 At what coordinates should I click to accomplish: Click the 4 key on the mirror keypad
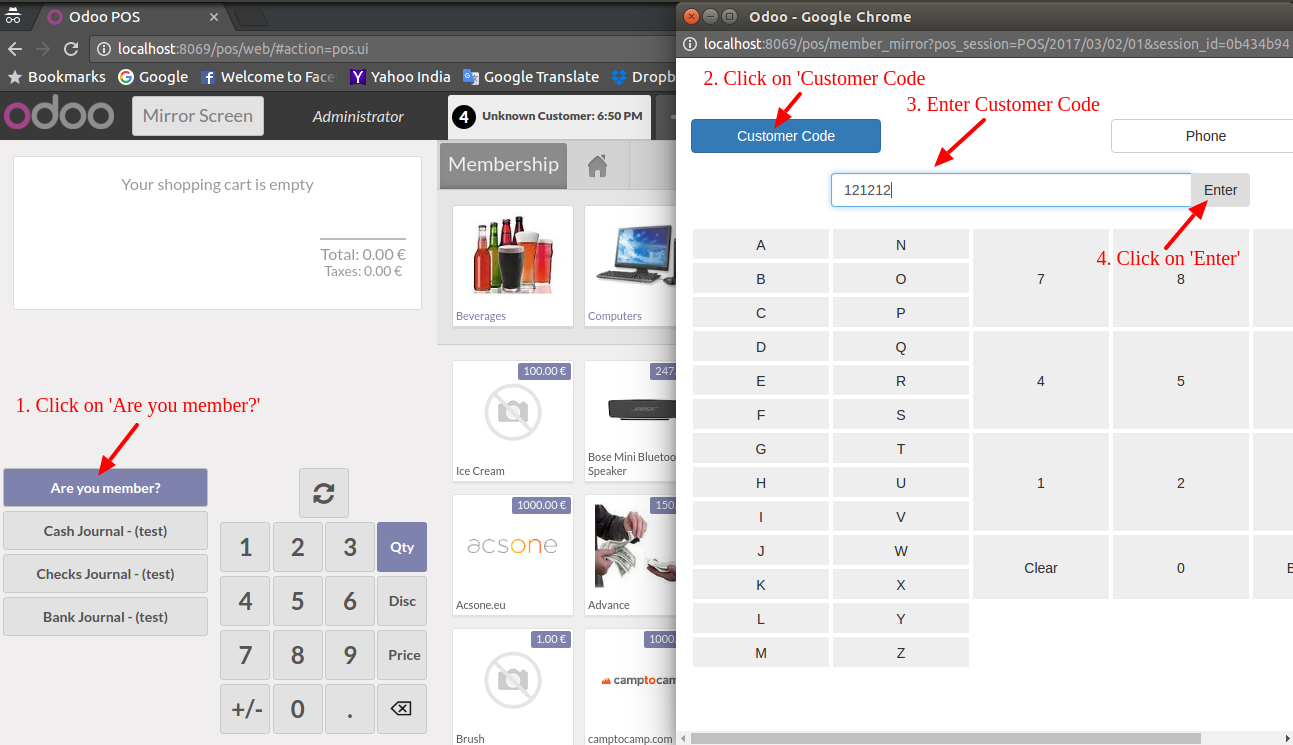coord(1041,380)
